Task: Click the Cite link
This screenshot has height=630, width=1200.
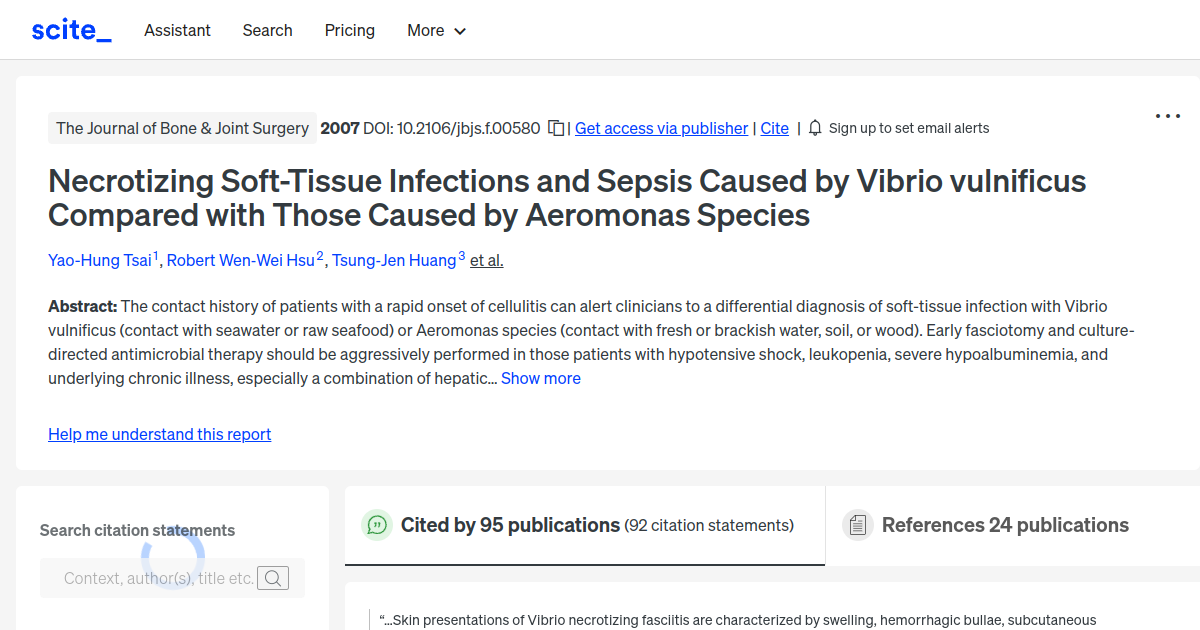Action: pyautogui.click(x=774, y=128)
